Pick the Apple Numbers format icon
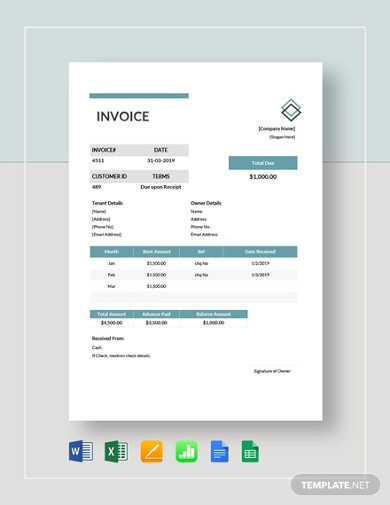Image resolution: width=390 pixels, height=505 pixels. click(x=187, y=451)
